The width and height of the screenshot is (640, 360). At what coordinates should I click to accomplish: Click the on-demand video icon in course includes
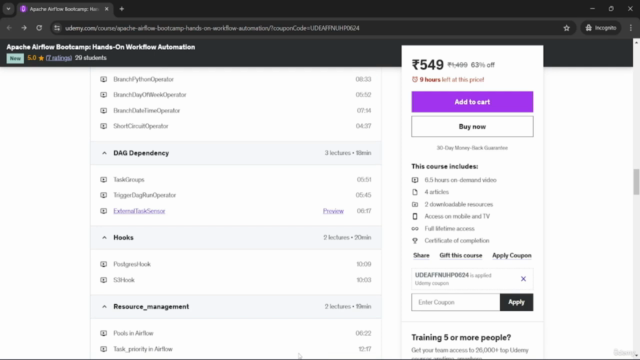[x=415, y=180]
